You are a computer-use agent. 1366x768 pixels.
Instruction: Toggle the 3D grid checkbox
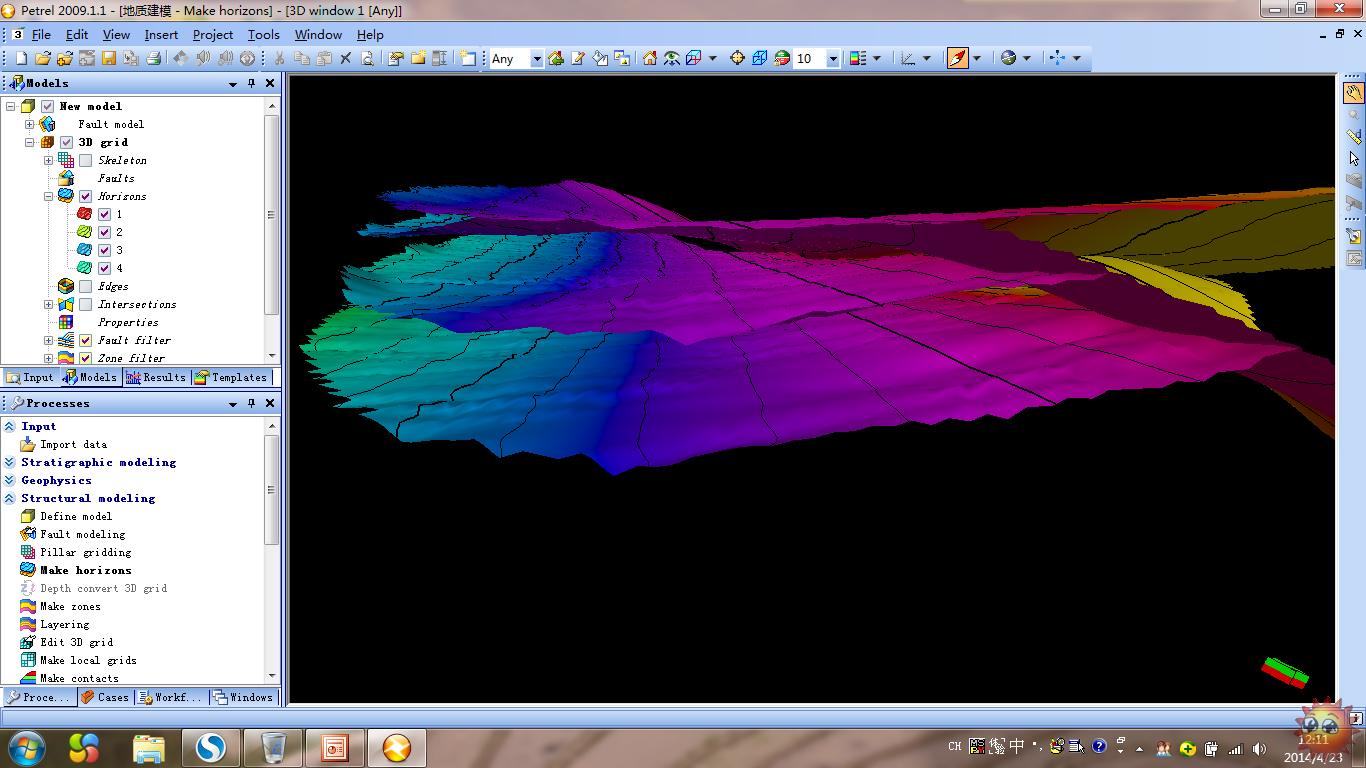click(x=66, y=142)
